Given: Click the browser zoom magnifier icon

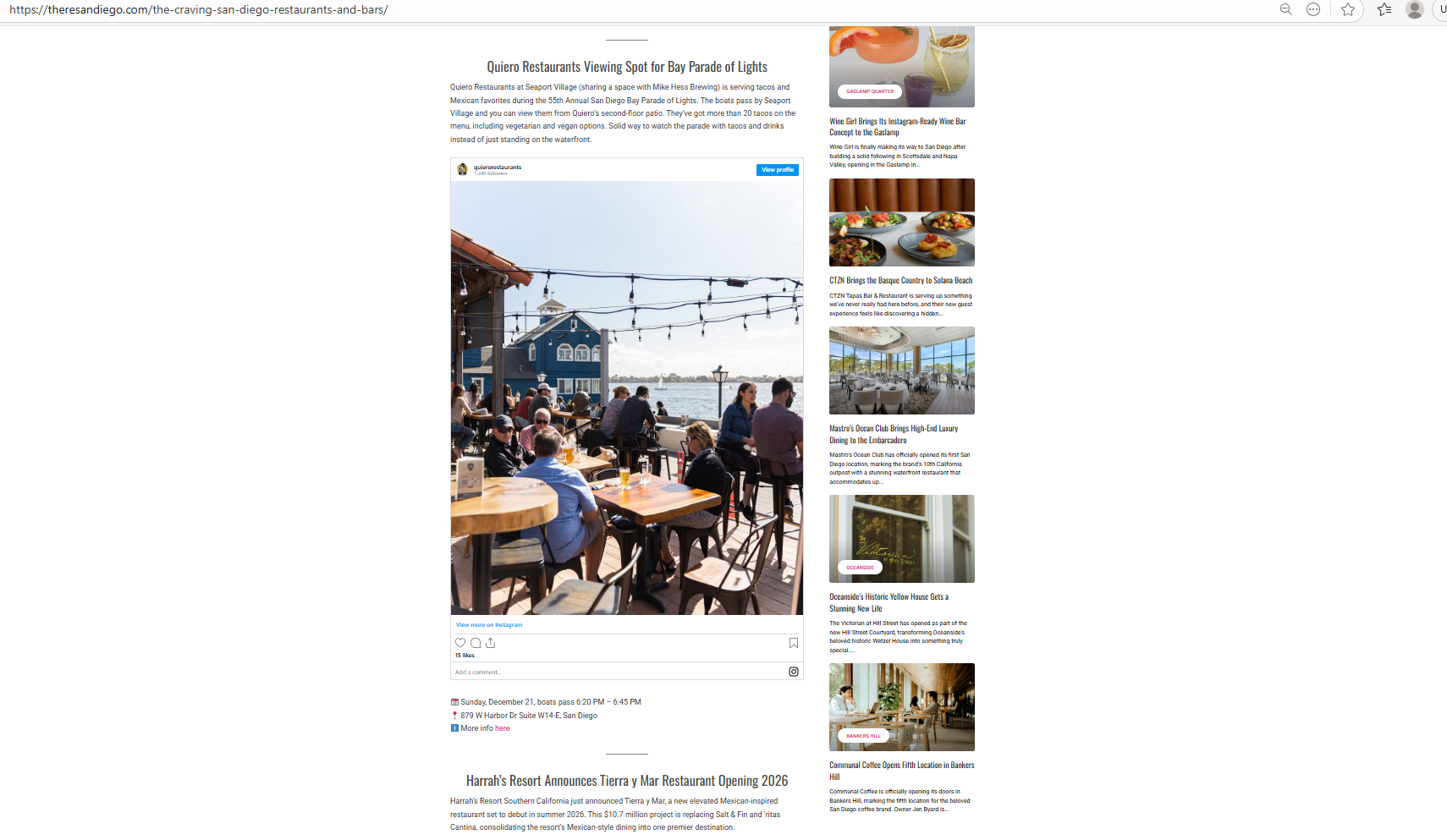Looking at the screenshot, I should pos(1285,9).
